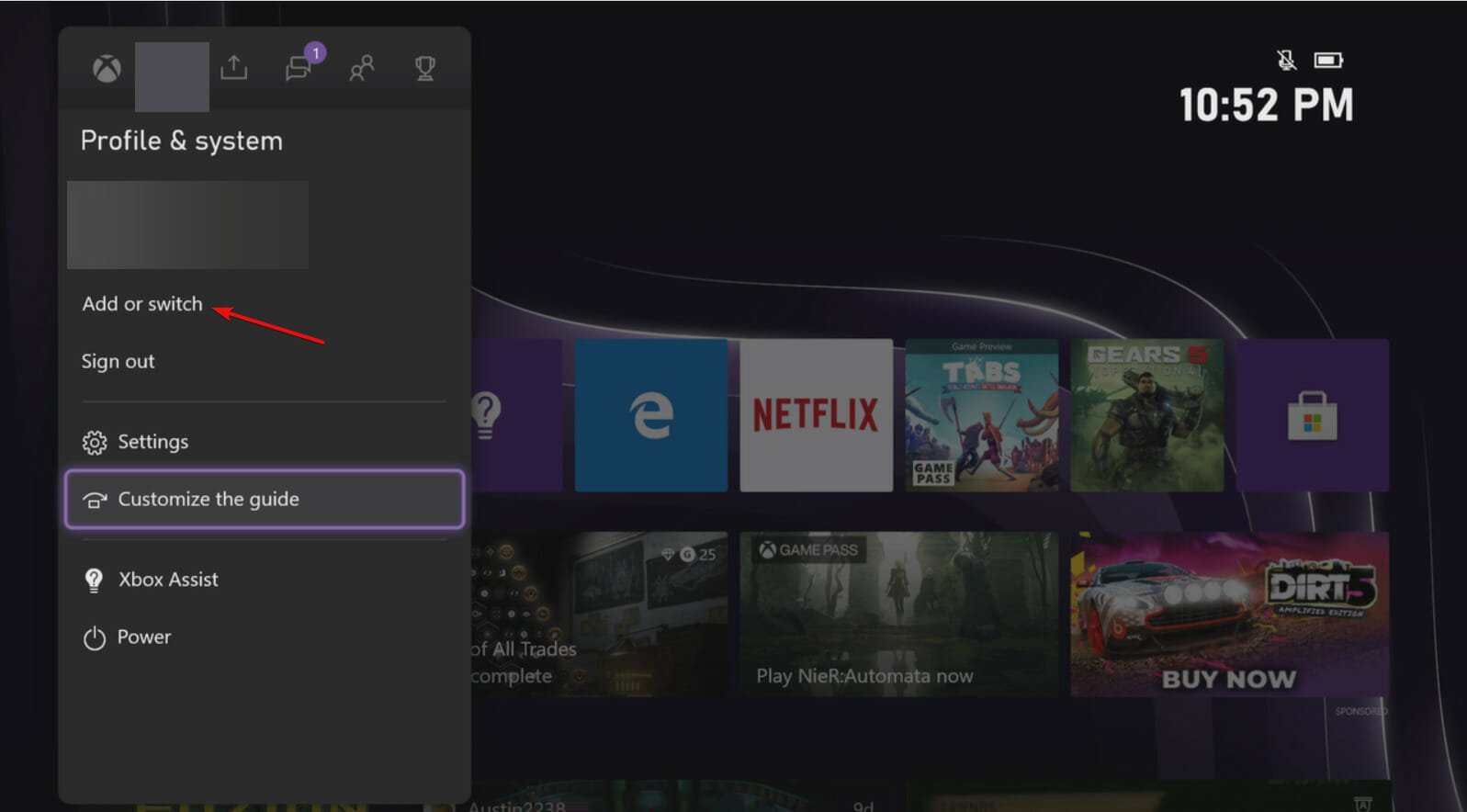The width and height of the screenshot is (1467, 812).
Task: Open the DIRT 5 Buy Now ad
Action: coord(1230,614)
